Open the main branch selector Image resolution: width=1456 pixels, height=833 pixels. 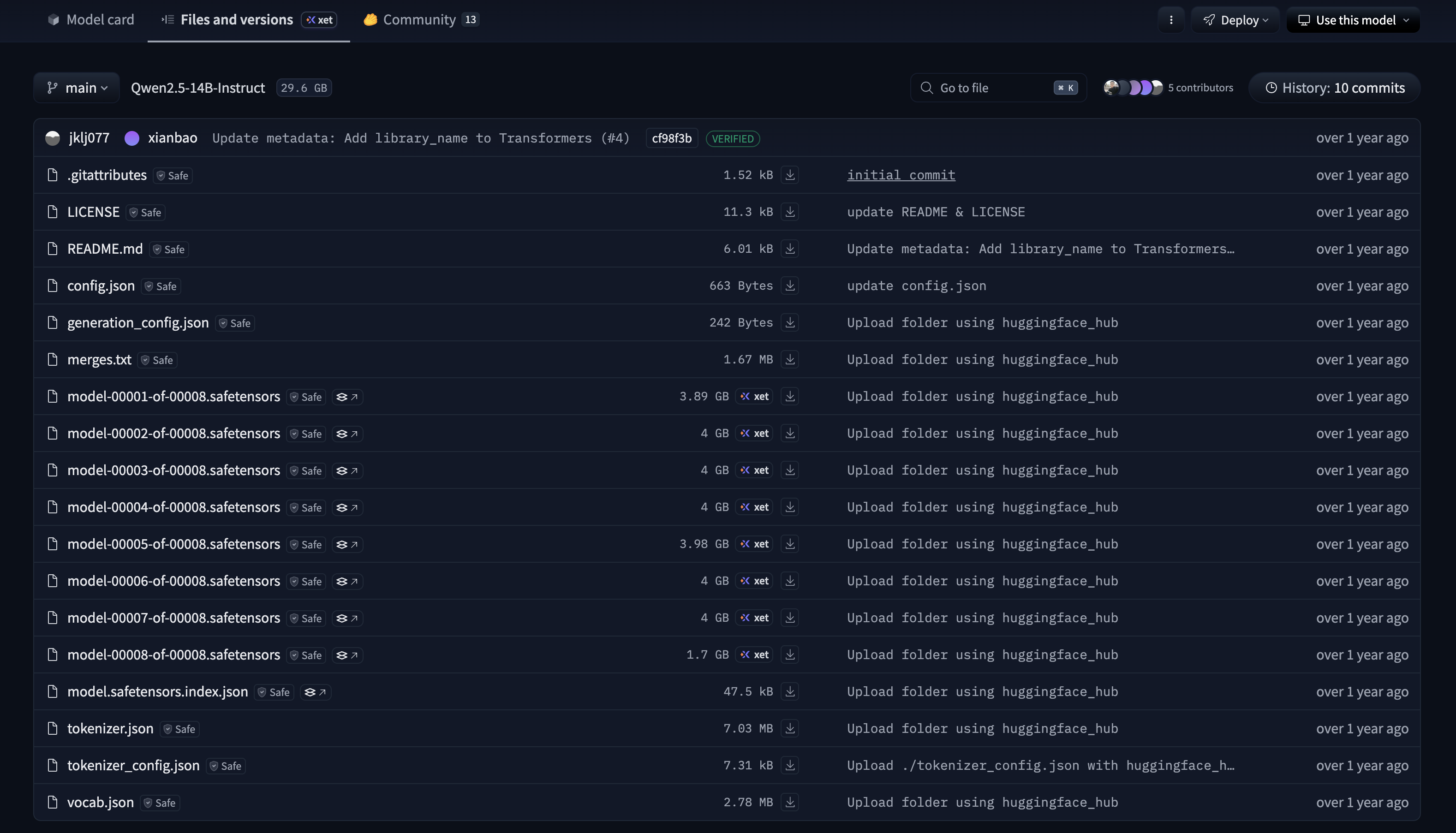(x=76, y=88)
